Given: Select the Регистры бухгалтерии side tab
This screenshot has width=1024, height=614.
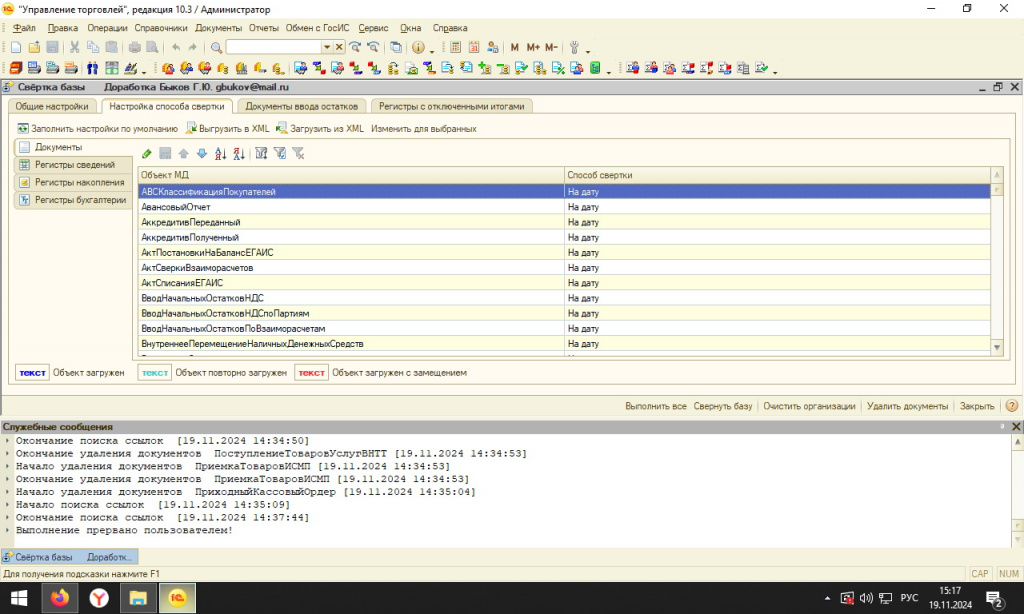Looking at the screenshot, I should [x=74, y=200].
